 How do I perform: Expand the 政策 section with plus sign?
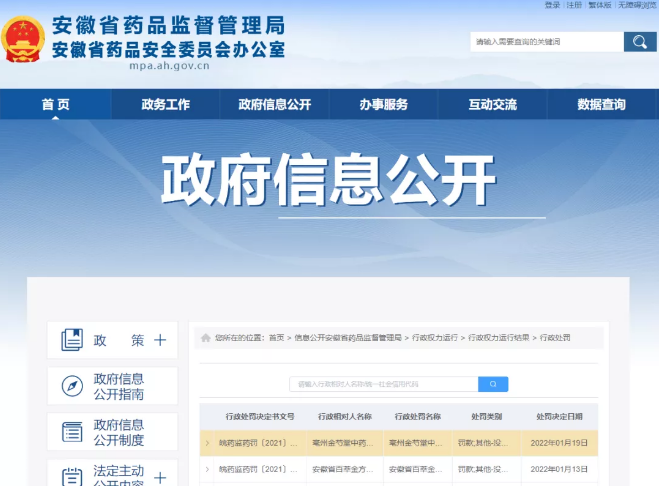[x=160, y=340]
